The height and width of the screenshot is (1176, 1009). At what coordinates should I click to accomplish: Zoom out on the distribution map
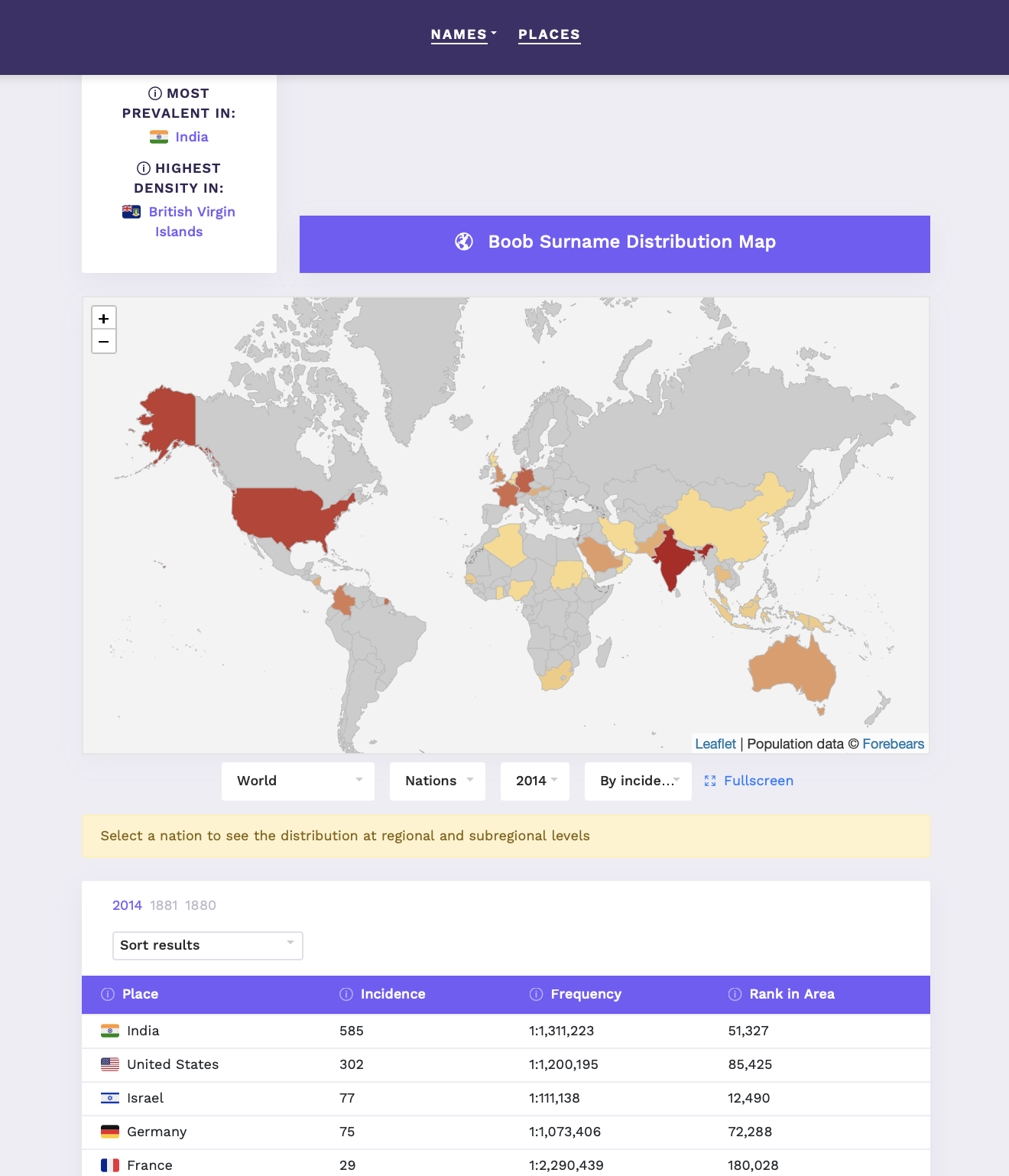point(104,342)
